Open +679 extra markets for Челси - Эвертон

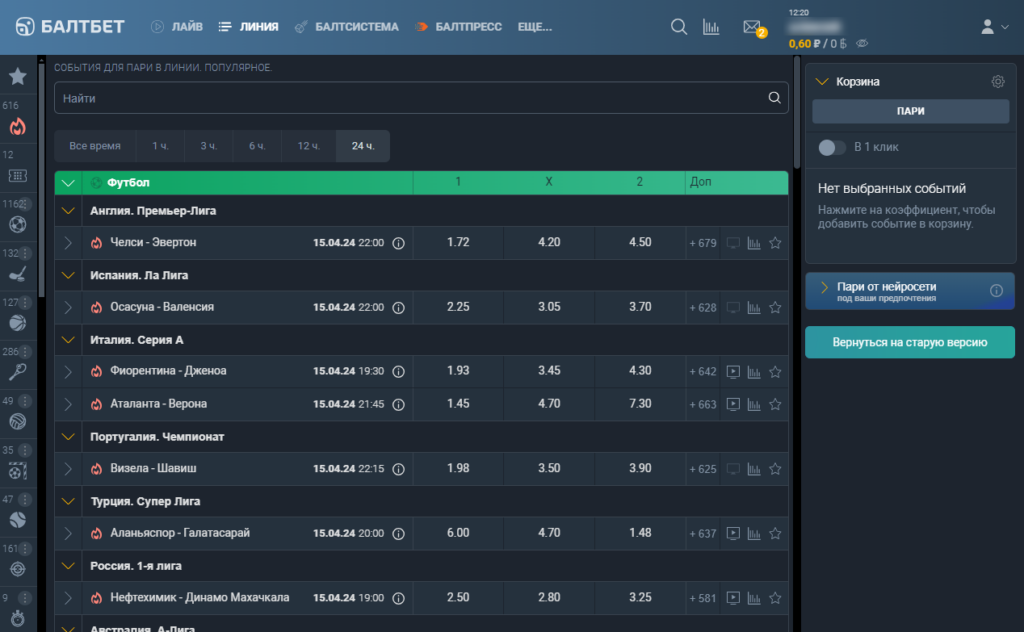click(x=703, y=243)
